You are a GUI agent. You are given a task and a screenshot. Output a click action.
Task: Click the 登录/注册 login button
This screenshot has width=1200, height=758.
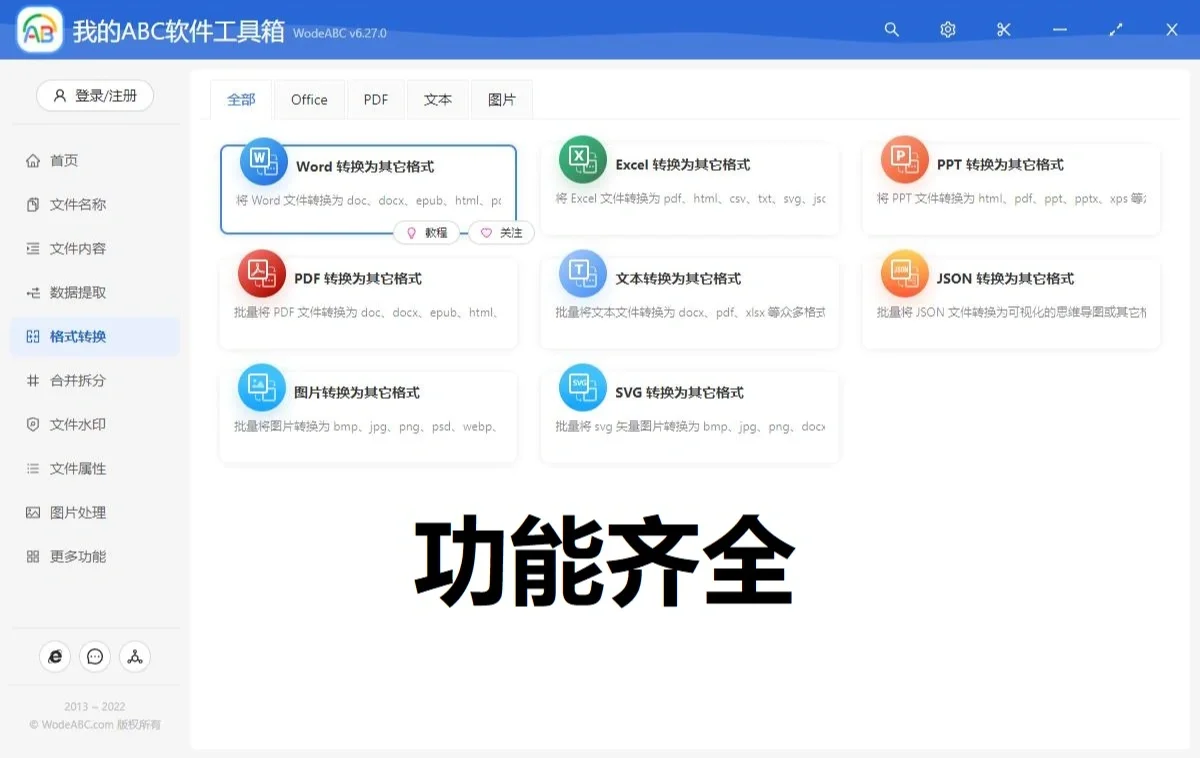[94, 96]
